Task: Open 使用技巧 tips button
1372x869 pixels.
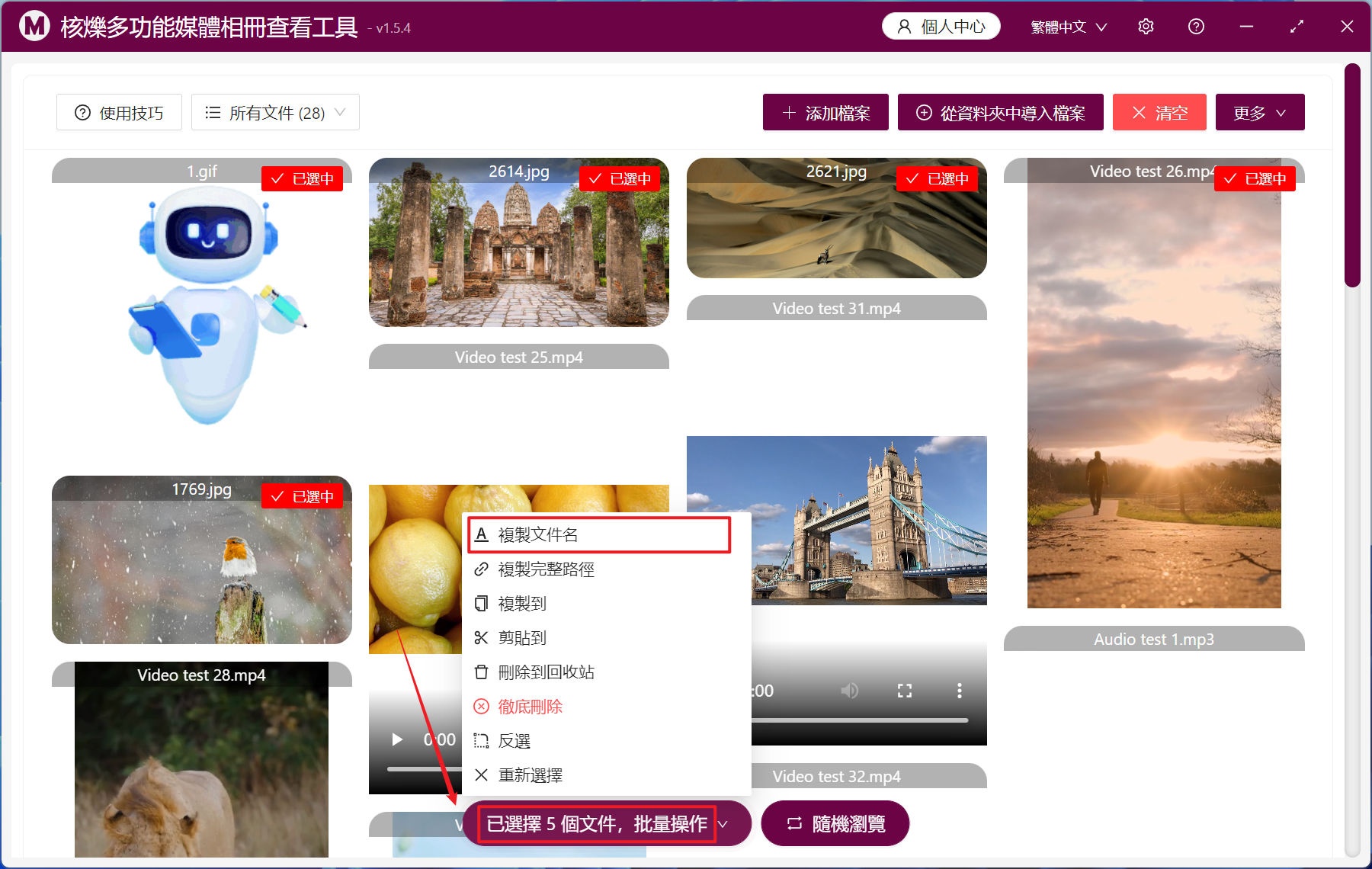Action: 119,113
